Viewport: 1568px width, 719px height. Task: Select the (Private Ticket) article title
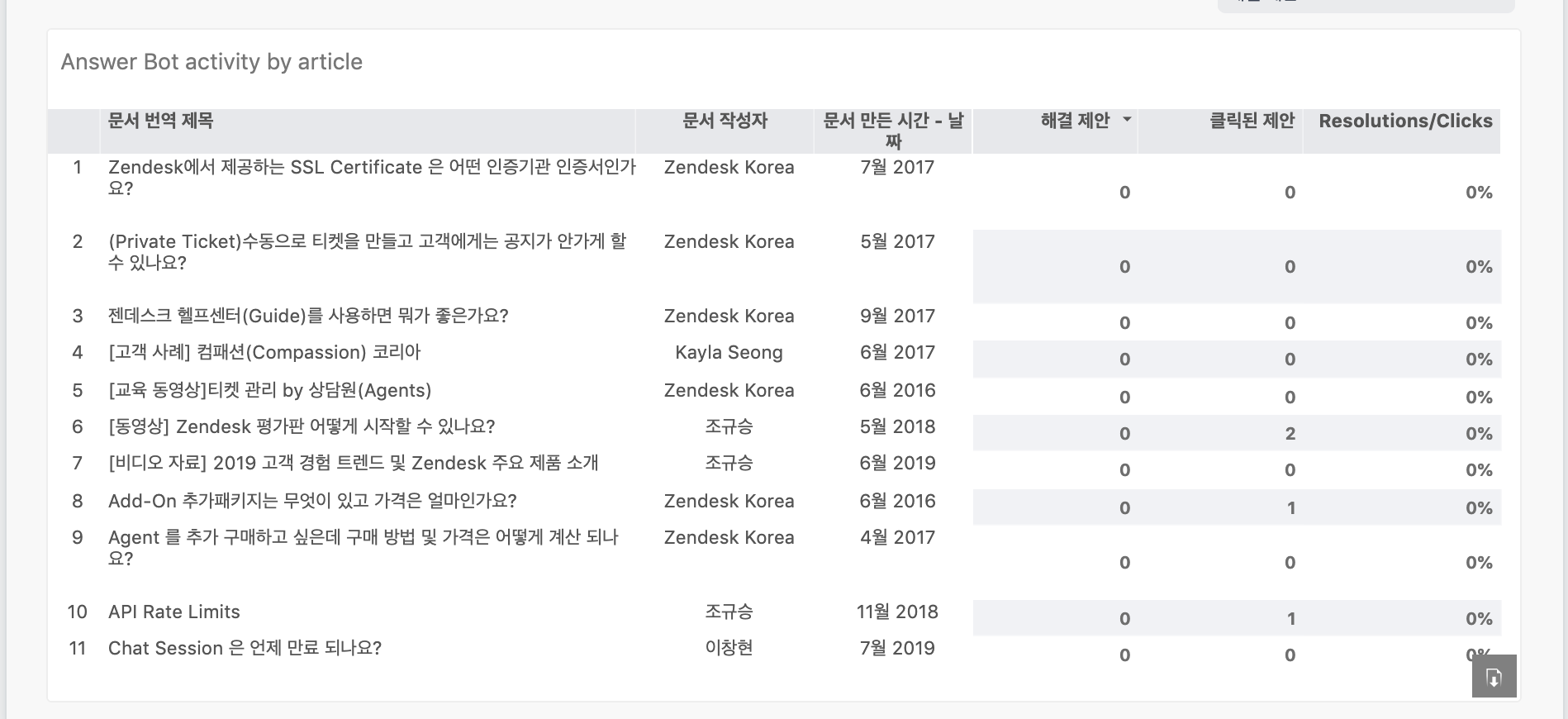tap(368, 251)
